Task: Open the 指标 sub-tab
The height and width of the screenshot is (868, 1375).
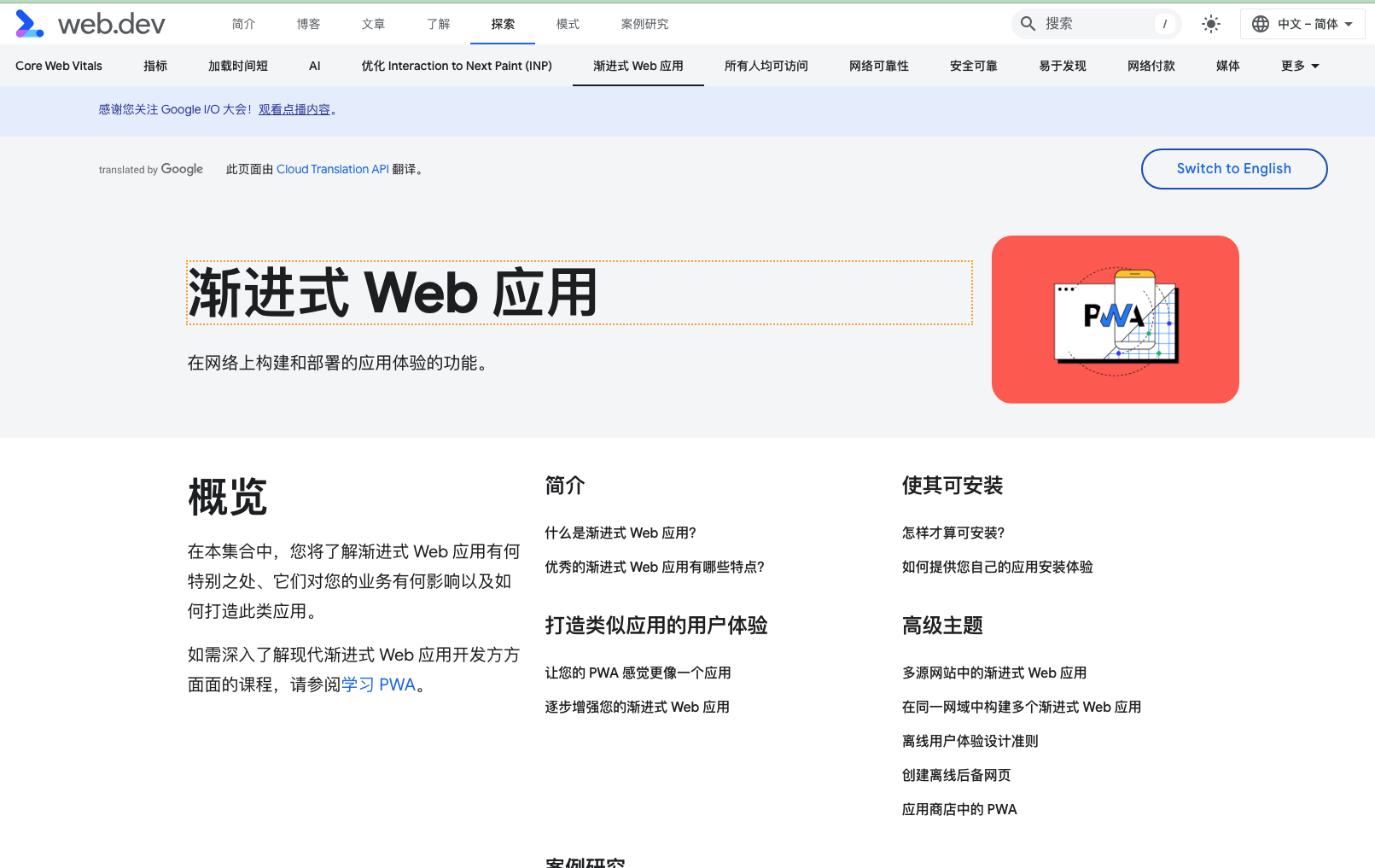Action: 155,66
